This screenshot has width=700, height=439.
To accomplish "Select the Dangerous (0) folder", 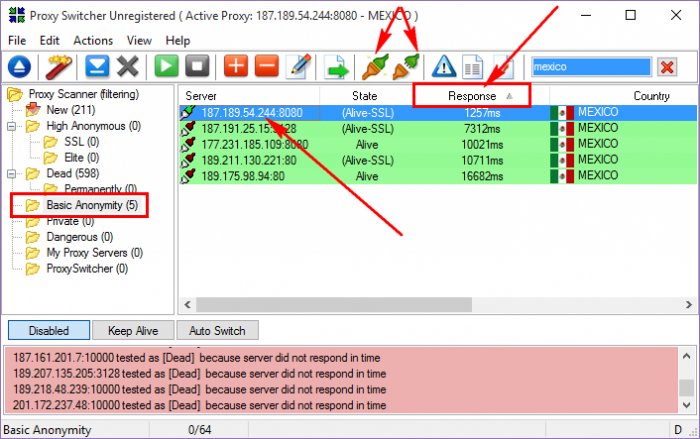I will tap(79, 237).
